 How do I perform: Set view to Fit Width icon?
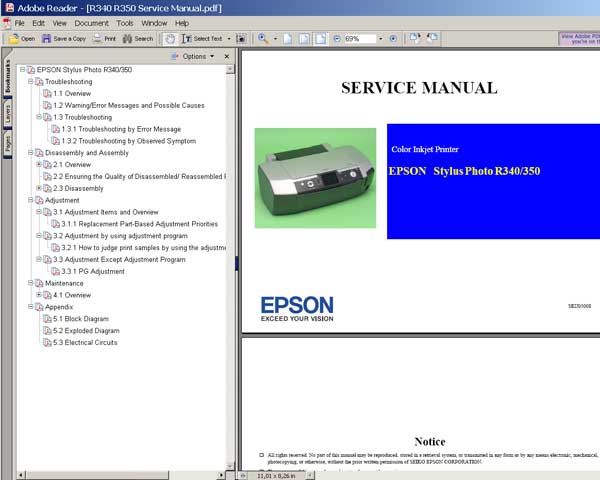(x=321, y=39)
